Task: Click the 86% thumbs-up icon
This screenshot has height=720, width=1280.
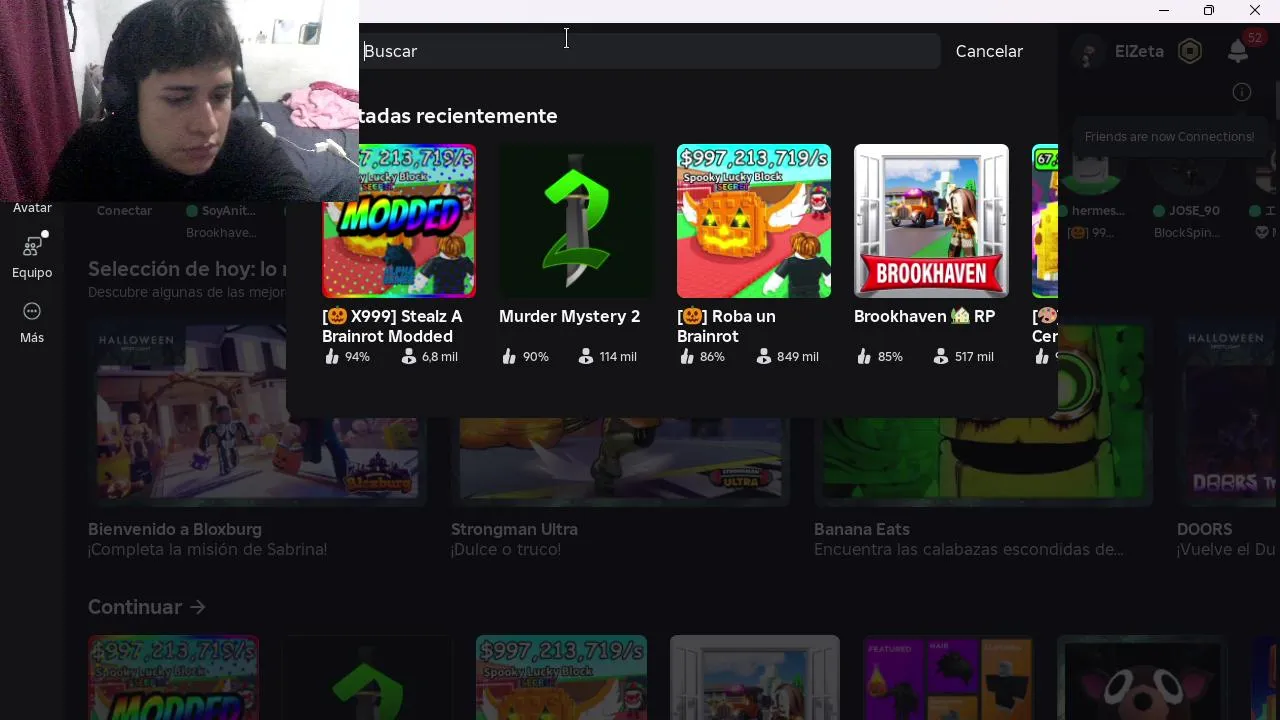Action: pyautogui.click(x=687, y=356)
